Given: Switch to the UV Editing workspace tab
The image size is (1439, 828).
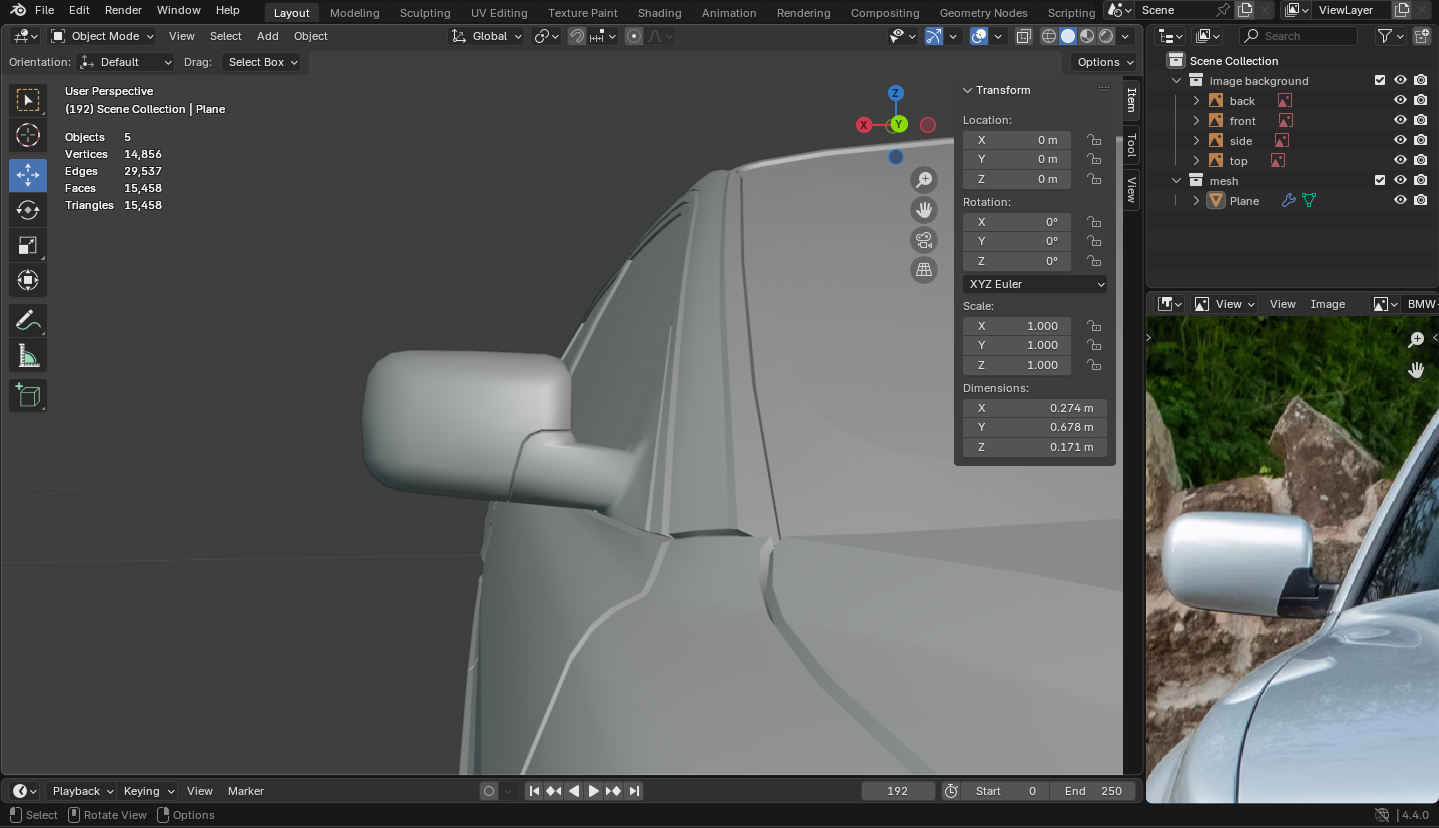Looking at the screenshot, I should (499, 13).
